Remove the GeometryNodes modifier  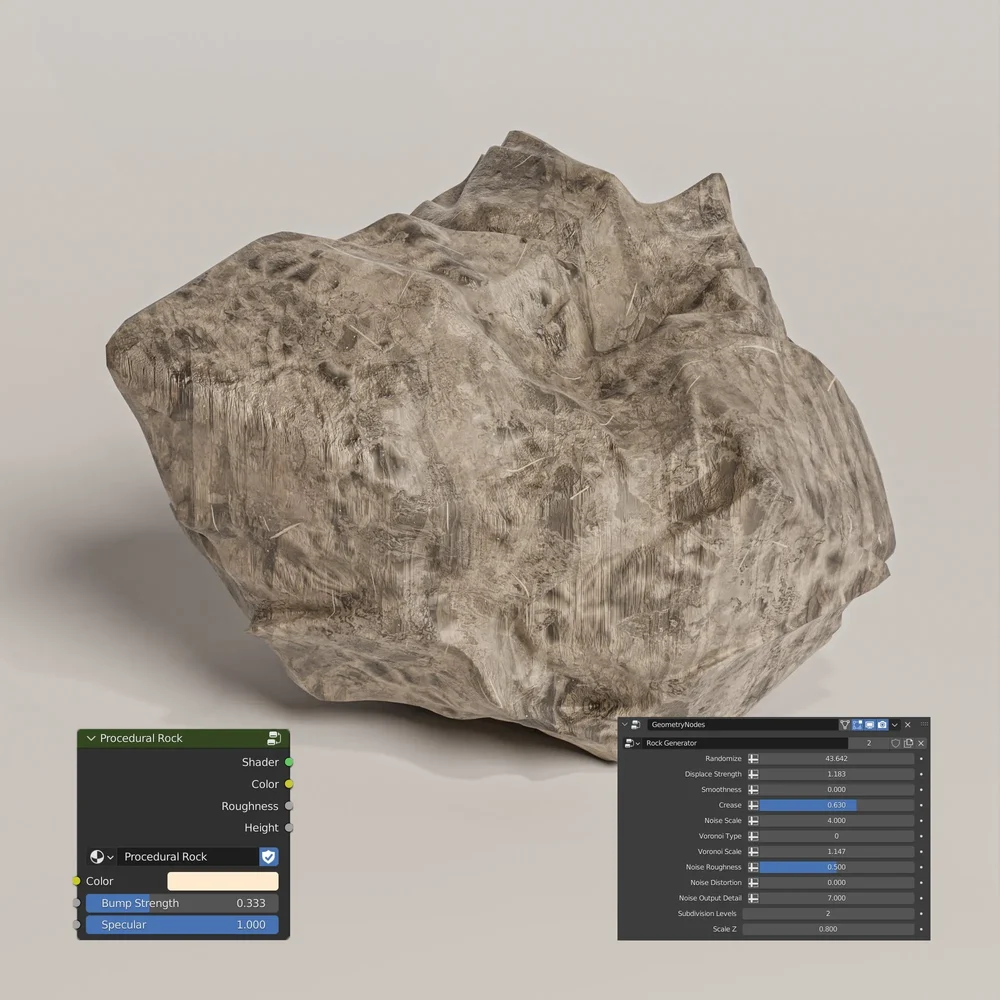(x=908, y=724)
